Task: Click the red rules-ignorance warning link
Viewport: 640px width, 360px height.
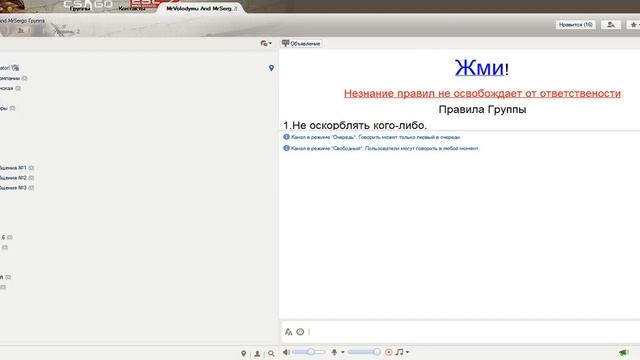Action: click(482, 93)
